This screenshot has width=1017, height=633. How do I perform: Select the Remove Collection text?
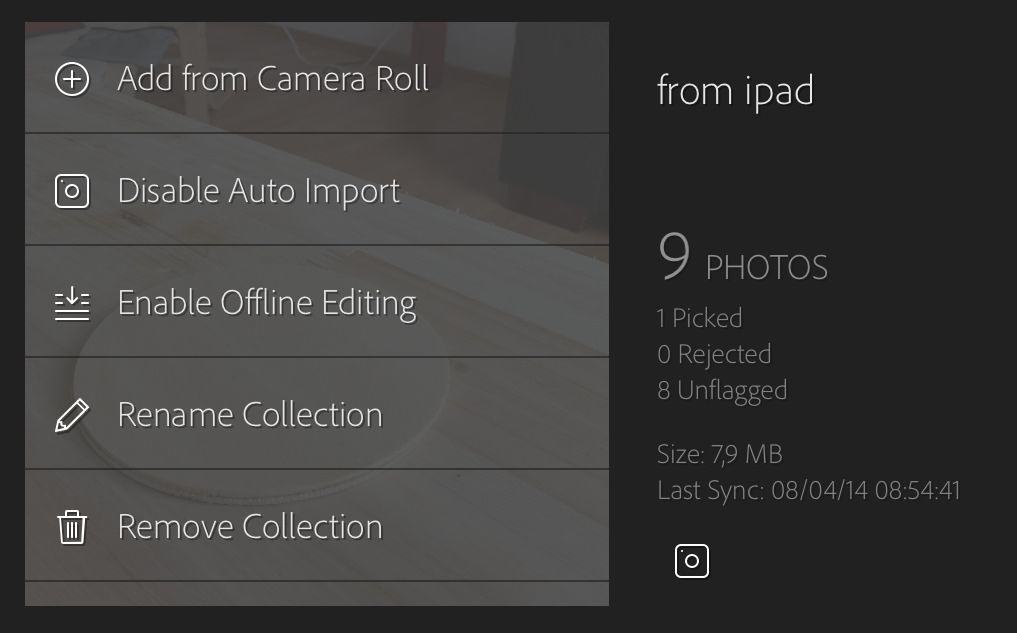250,527
